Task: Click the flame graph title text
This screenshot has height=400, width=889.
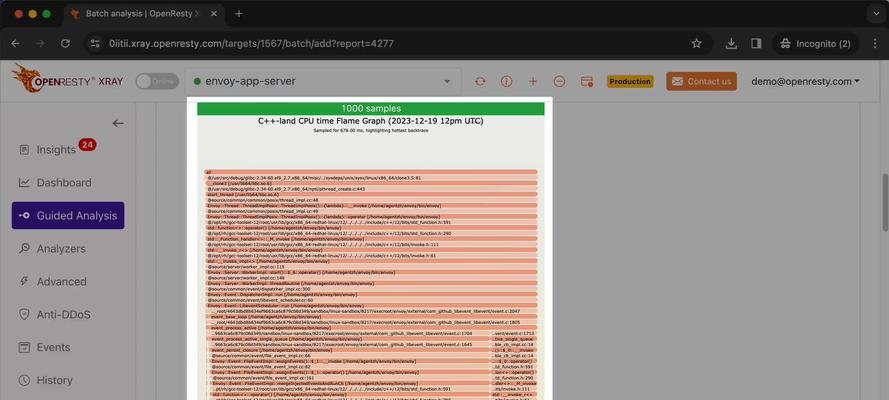Action: [371, 121]
